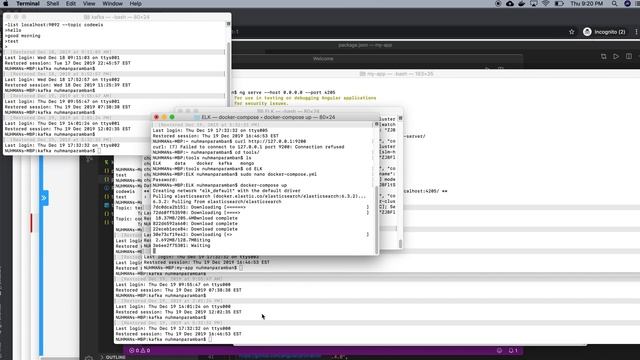The image size is (640, 360).
Task: Check the battery status icon
Action: (x=559, y=4)
